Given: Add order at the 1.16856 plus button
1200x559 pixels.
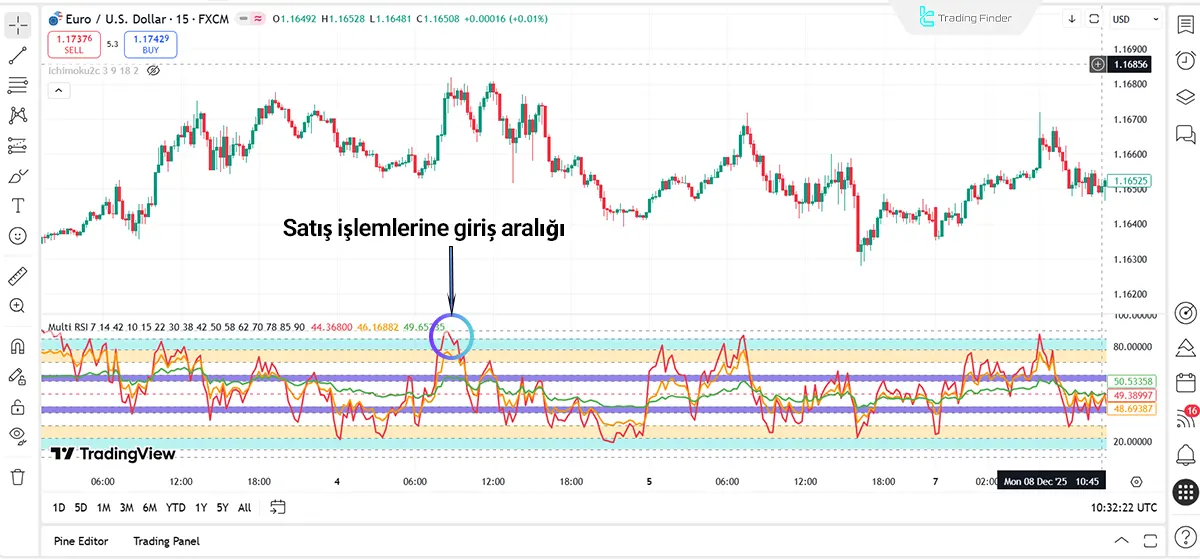Looking at the screenshot, I should point(1098,64).
